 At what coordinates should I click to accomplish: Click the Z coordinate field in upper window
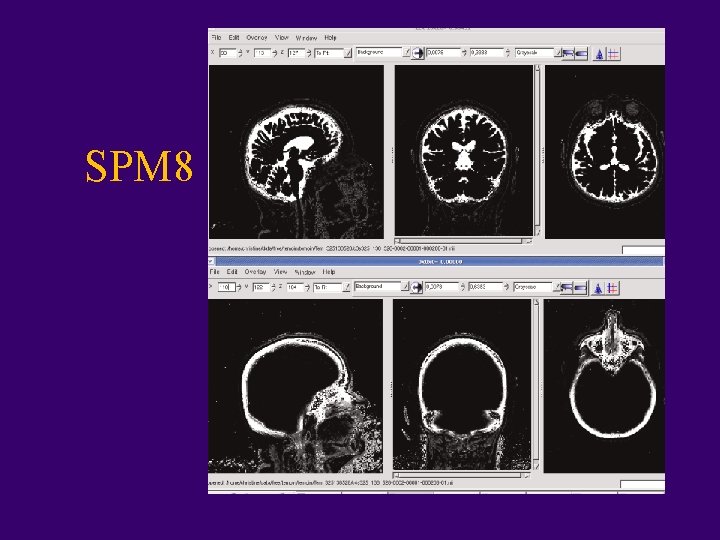(x=296, y=53)
